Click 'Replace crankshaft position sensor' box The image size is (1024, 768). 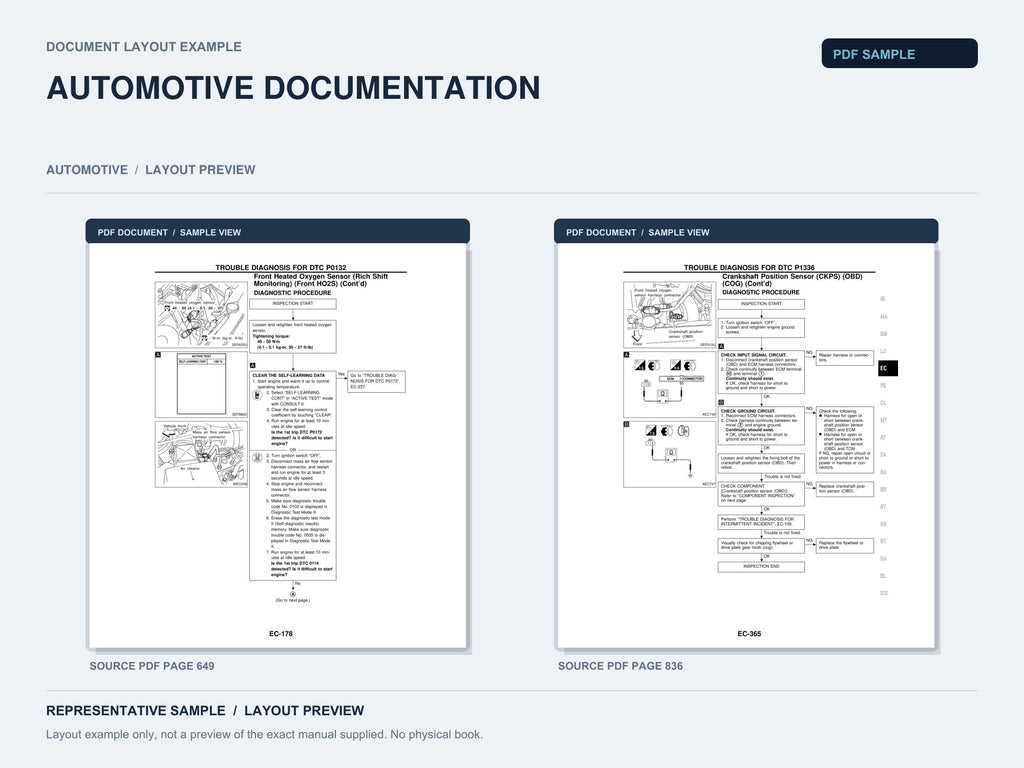pyautogui.click(x=844, y=488)
